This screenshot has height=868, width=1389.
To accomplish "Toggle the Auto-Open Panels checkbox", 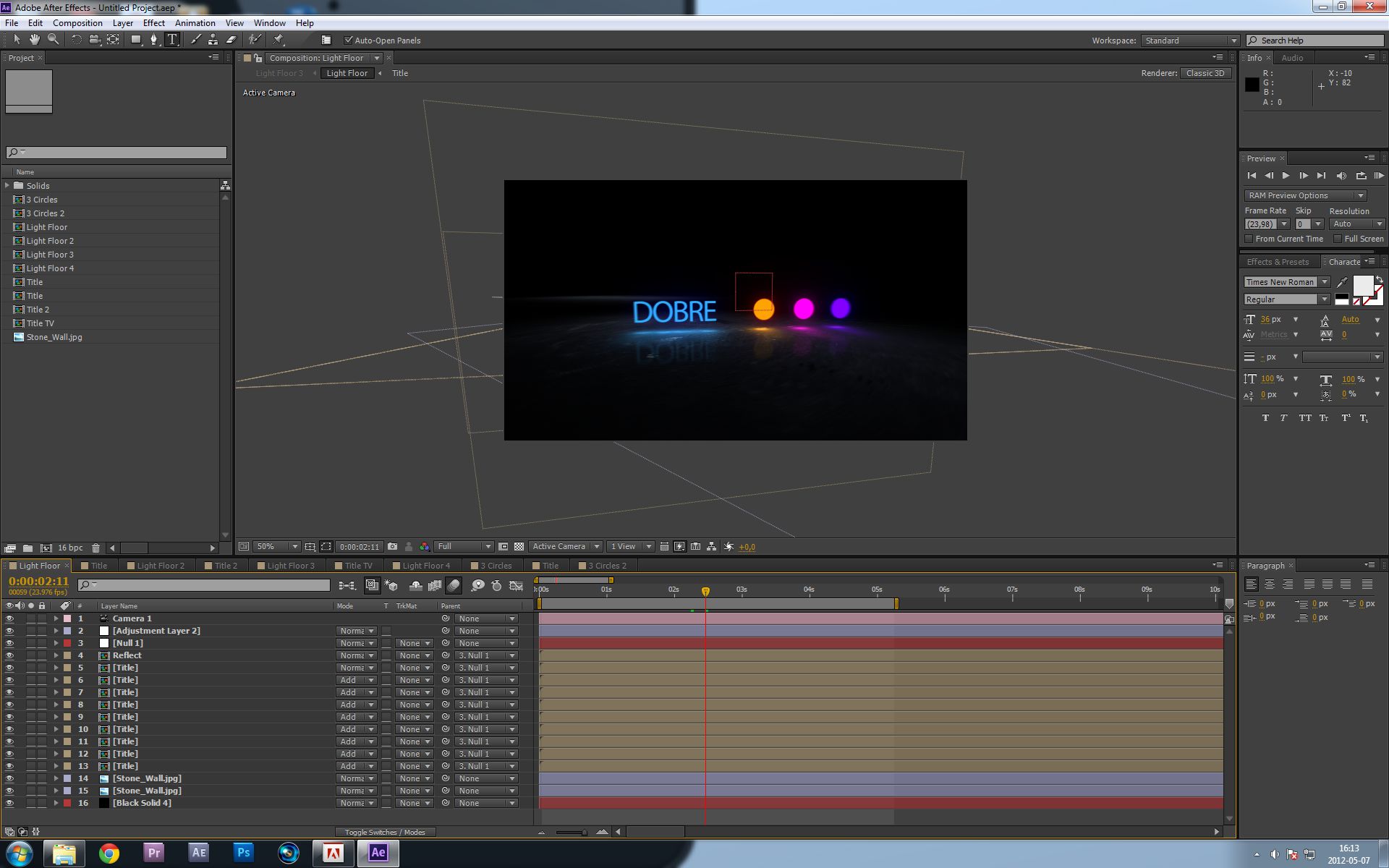I will click(349, 41).
